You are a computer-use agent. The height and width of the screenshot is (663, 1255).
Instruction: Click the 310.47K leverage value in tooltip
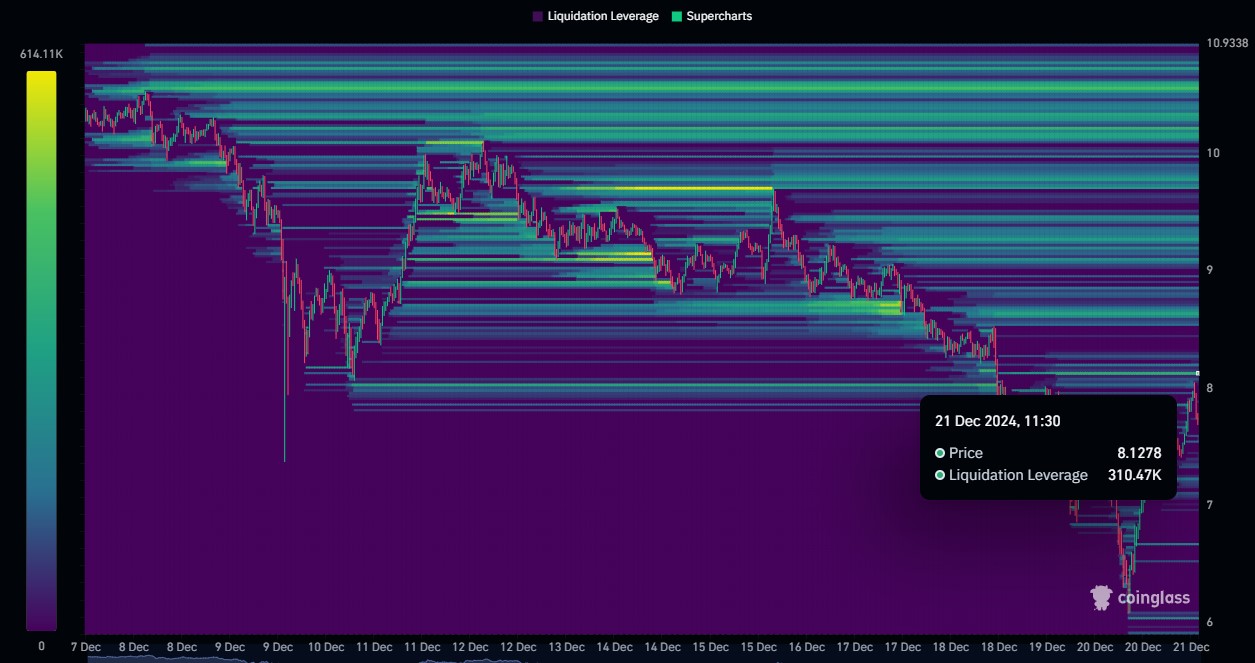coord(1135,475)
